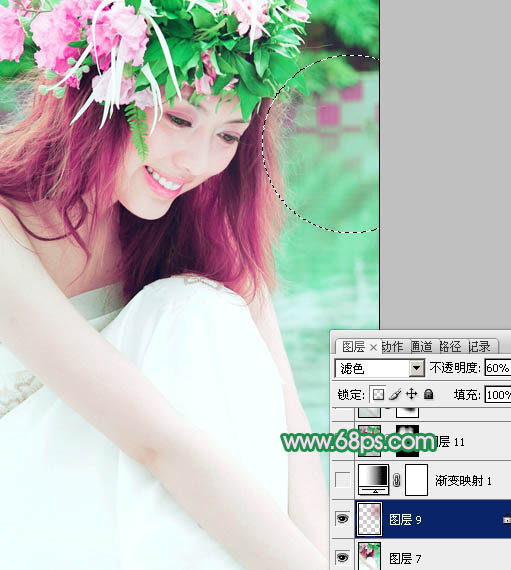Click the mask link chain on 渐变映射 1
Viewport: 511px width, 570px height.
coord(397,480)
